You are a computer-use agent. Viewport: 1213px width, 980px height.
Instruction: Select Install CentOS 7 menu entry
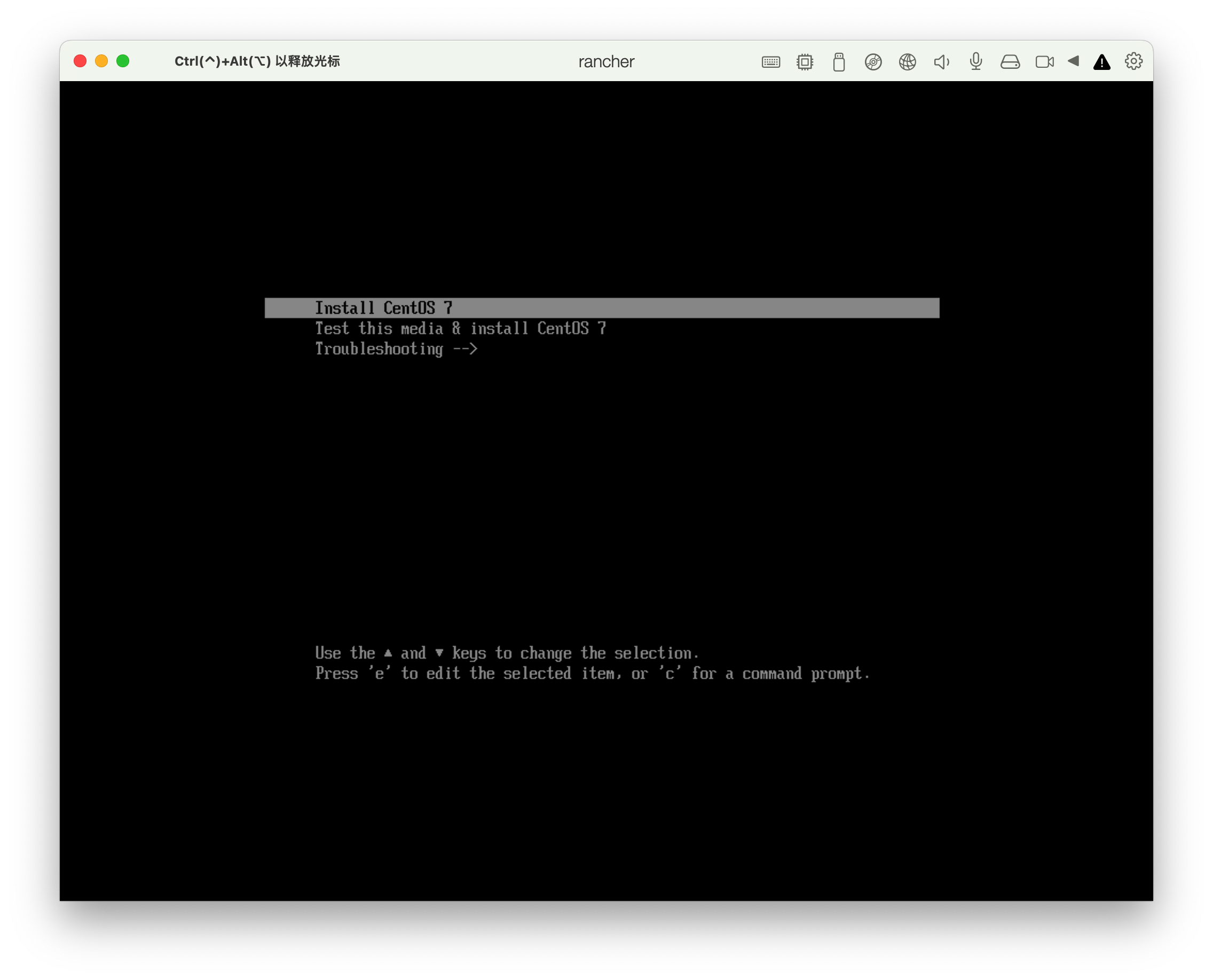[x=384, y=307]
